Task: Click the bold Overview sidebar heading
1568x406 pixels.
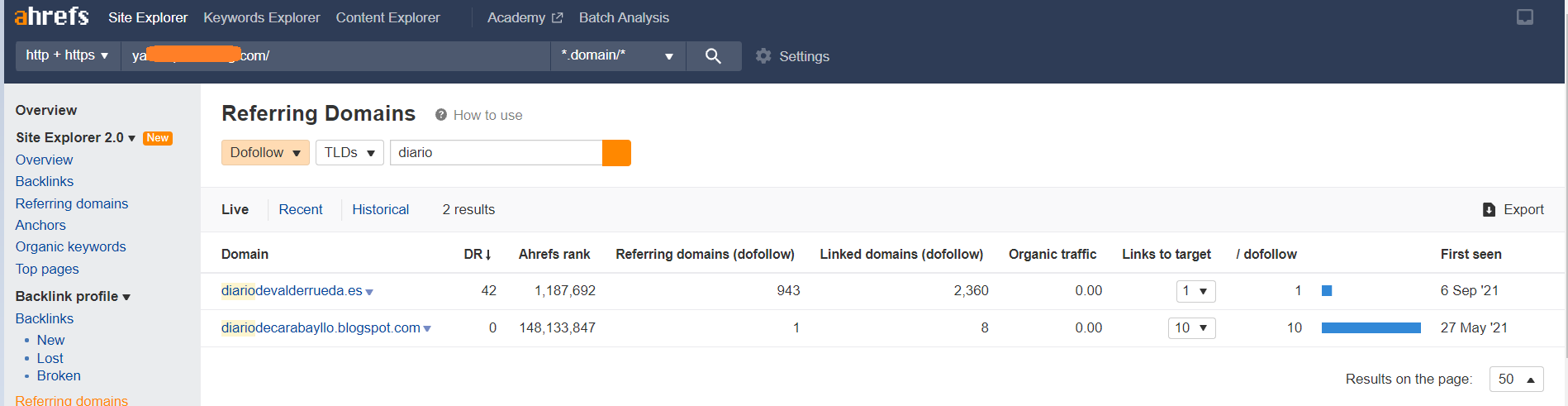Action: (46, 110)
